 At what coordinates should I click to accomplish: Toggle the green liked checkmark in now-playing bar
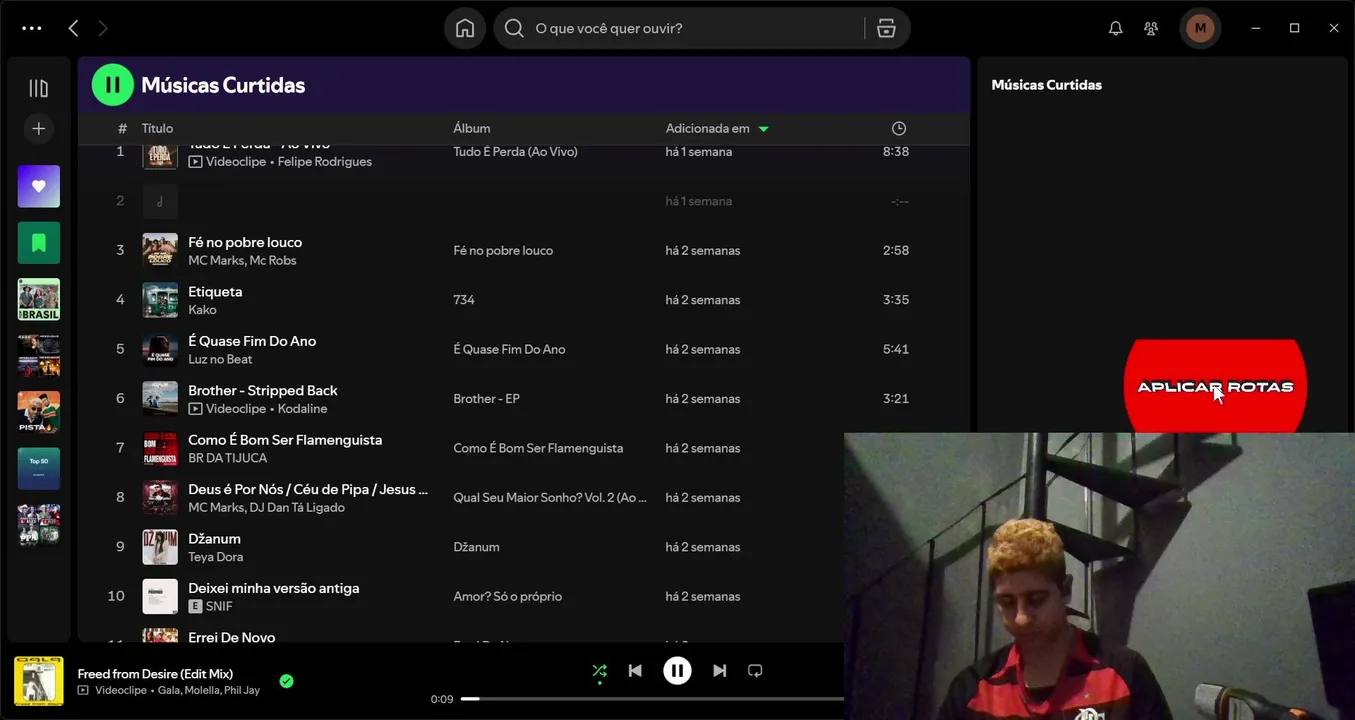coord(286,681)
